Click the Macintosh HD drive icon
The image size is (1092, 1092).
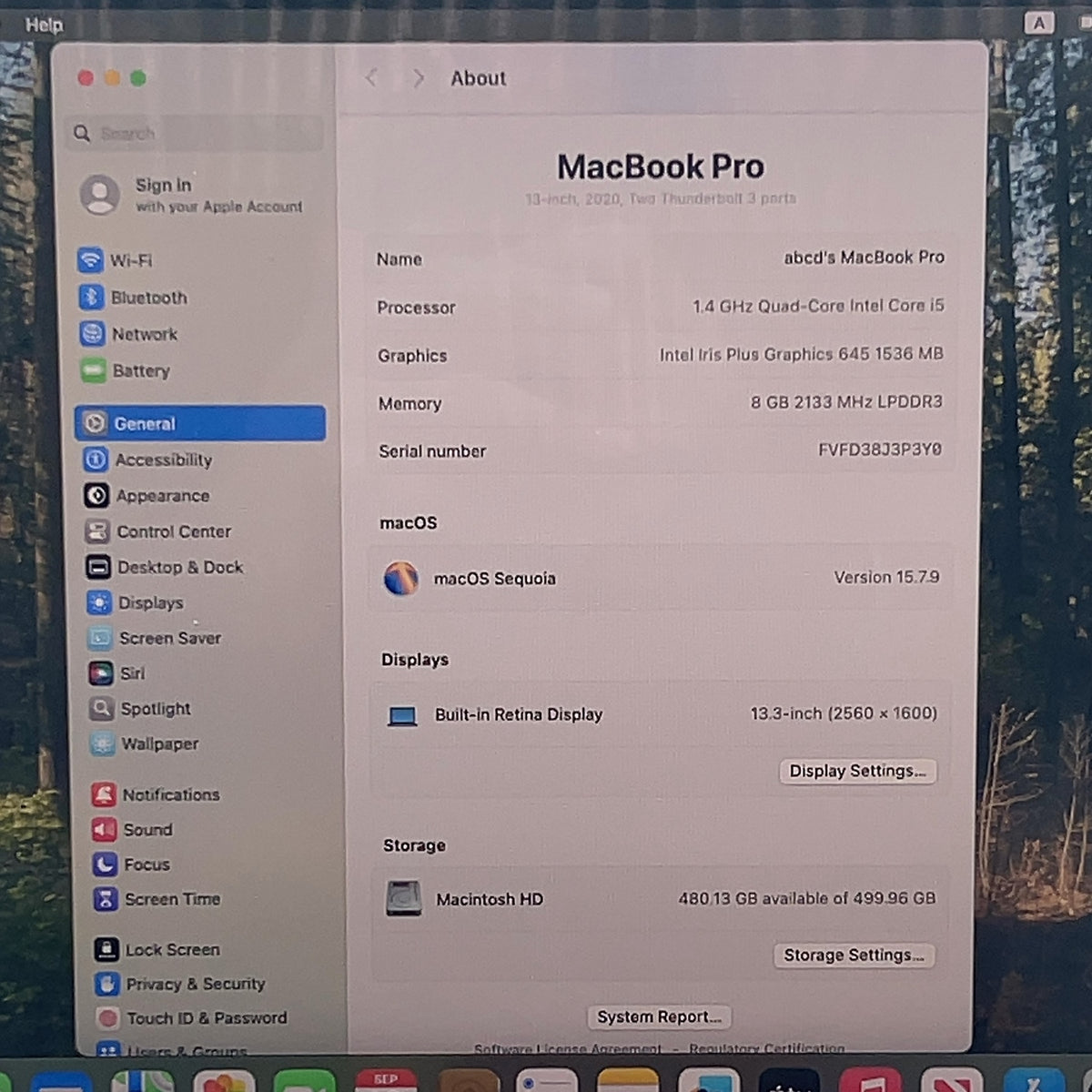[x=404, y=899]
